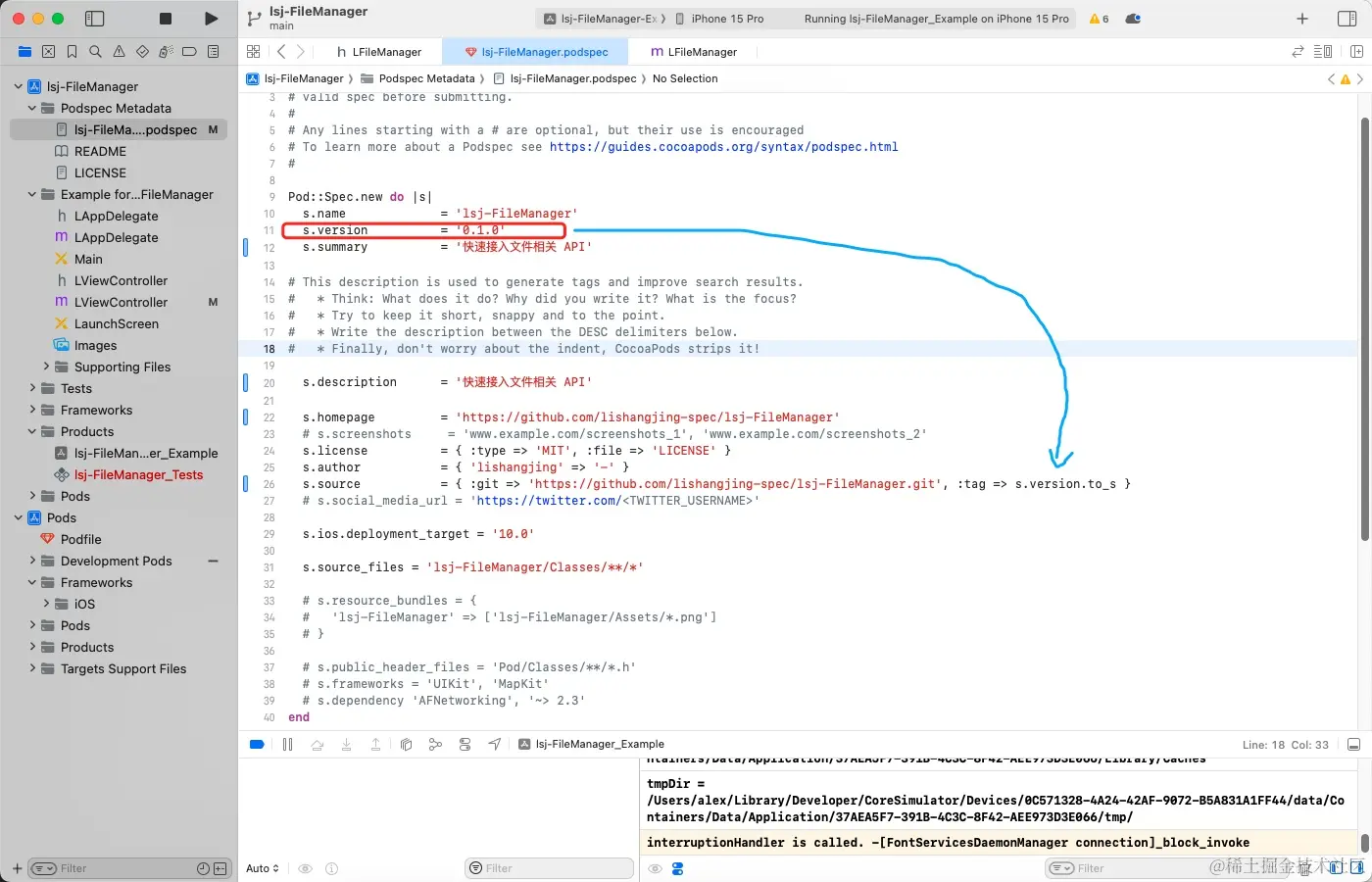Screen dimensions: 1372x882
Task: Click the Simulate Location arrow icon
Action: [x=495, y=745]
